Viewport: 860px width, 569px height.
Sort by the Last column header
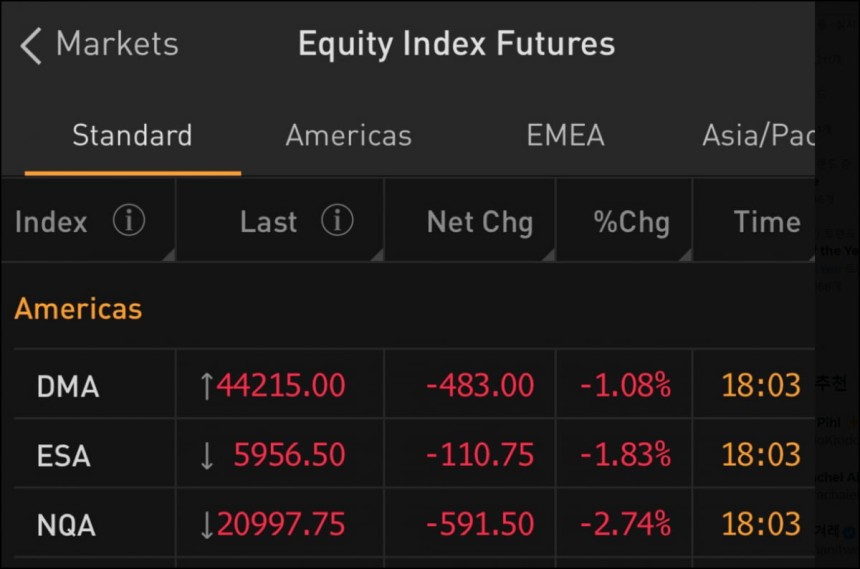click(x=268, y=222)
